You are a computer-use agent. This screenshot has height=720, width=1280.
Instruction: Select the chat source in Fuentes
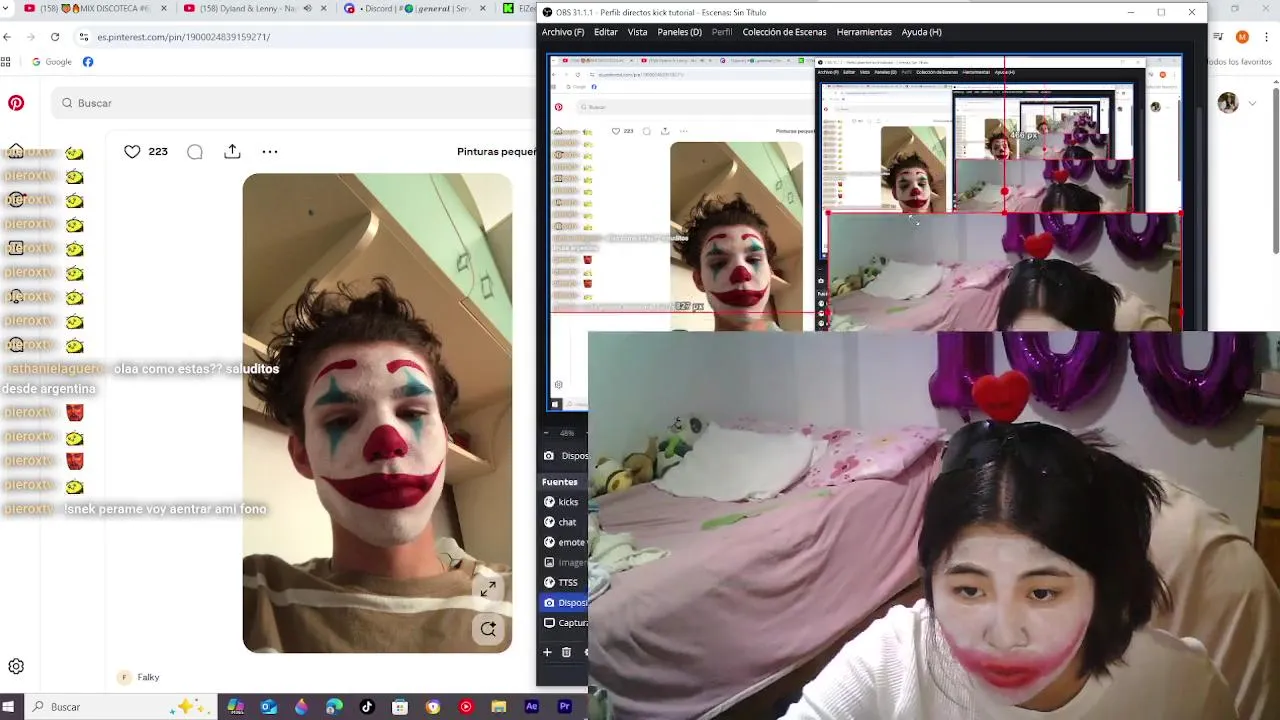(x=564, y=522)
